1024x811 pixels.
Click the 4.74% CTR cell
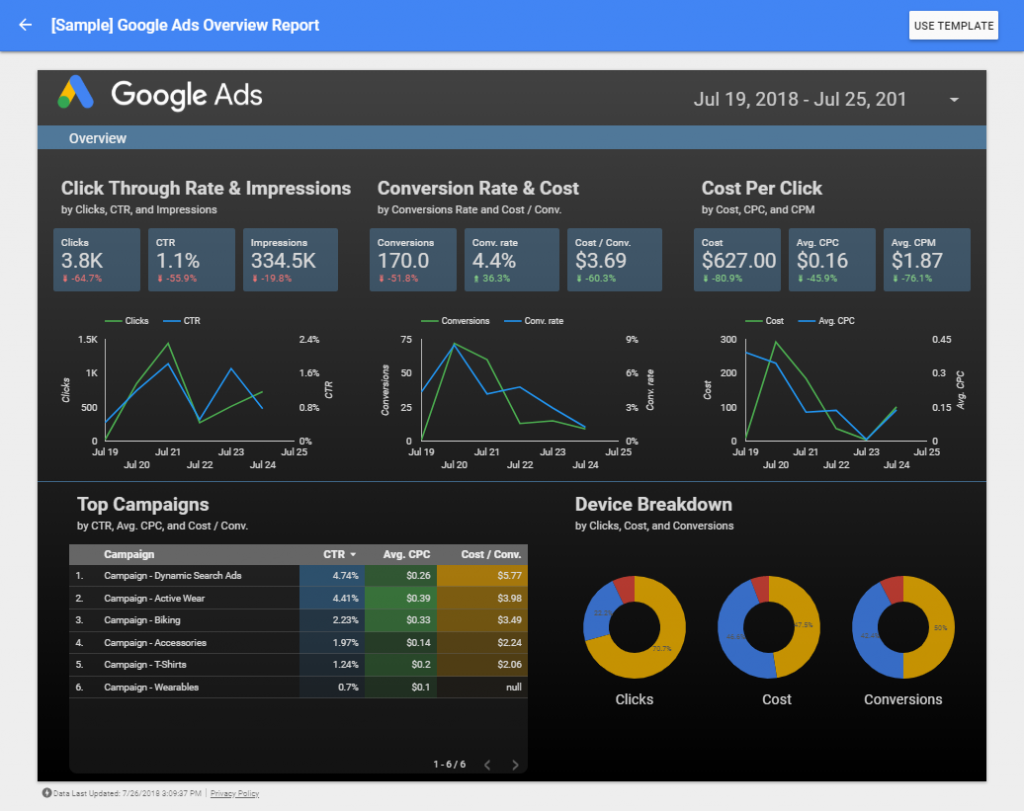tap(332, 576)
